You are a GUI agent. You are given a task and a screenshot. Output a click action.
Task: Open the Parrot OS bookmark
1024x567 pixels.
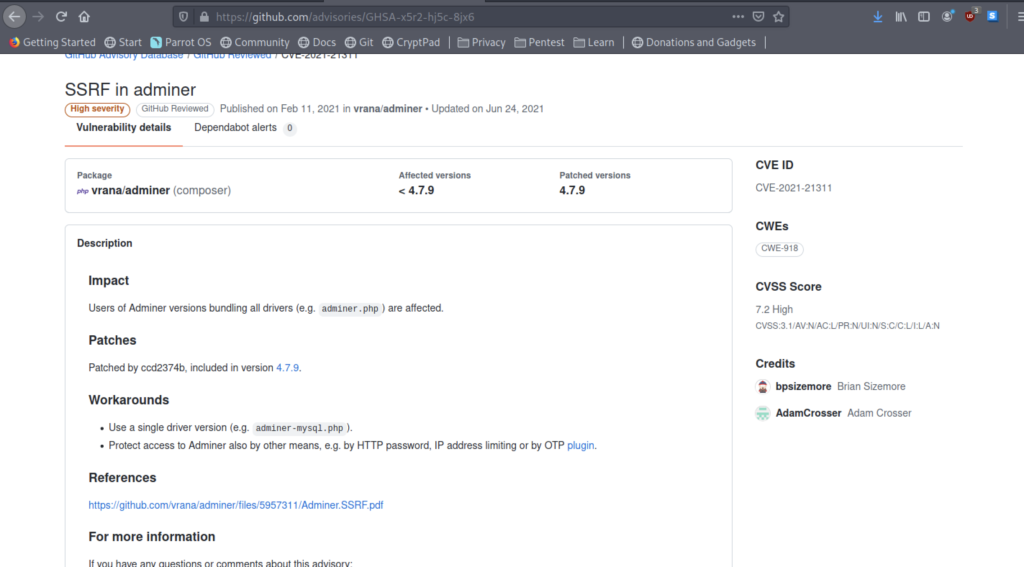181,42
